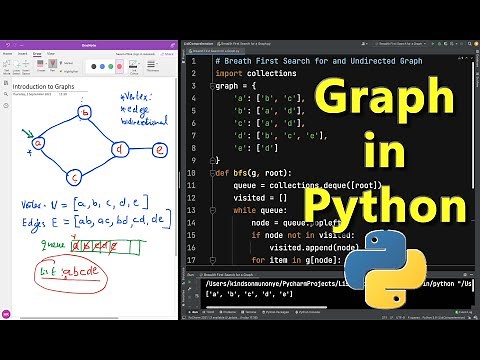Click the Introduction to Graphs page title

click(43, 86)
